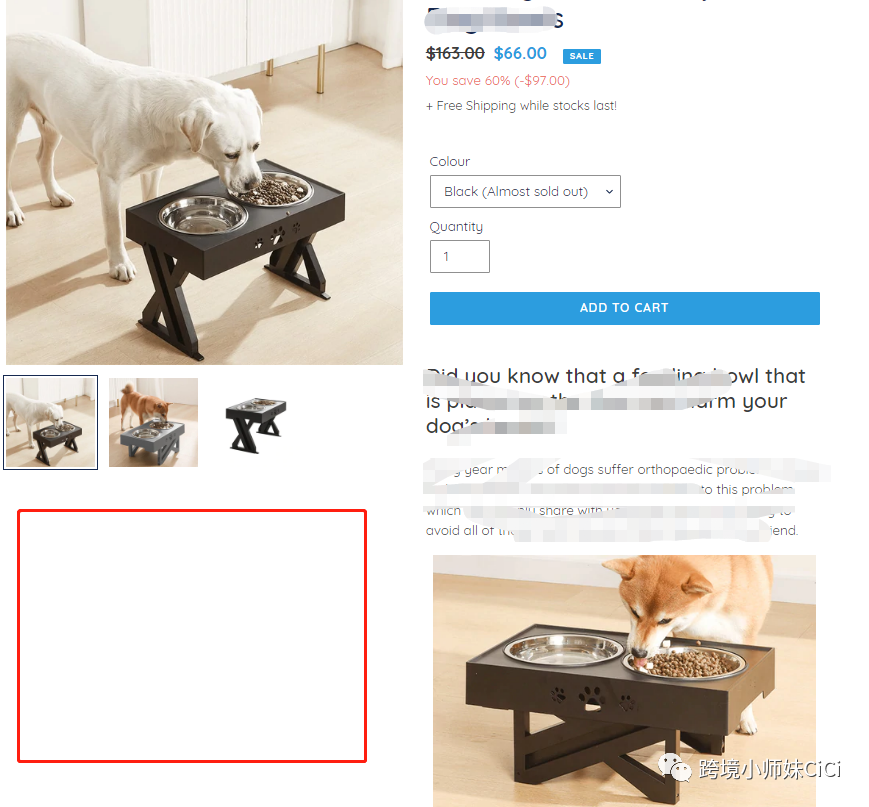Open the Colour dropdown showing Black
Image resolution: width=869 pixels, height=807 pixels.
pyautogui.click(x=525, y=192)
